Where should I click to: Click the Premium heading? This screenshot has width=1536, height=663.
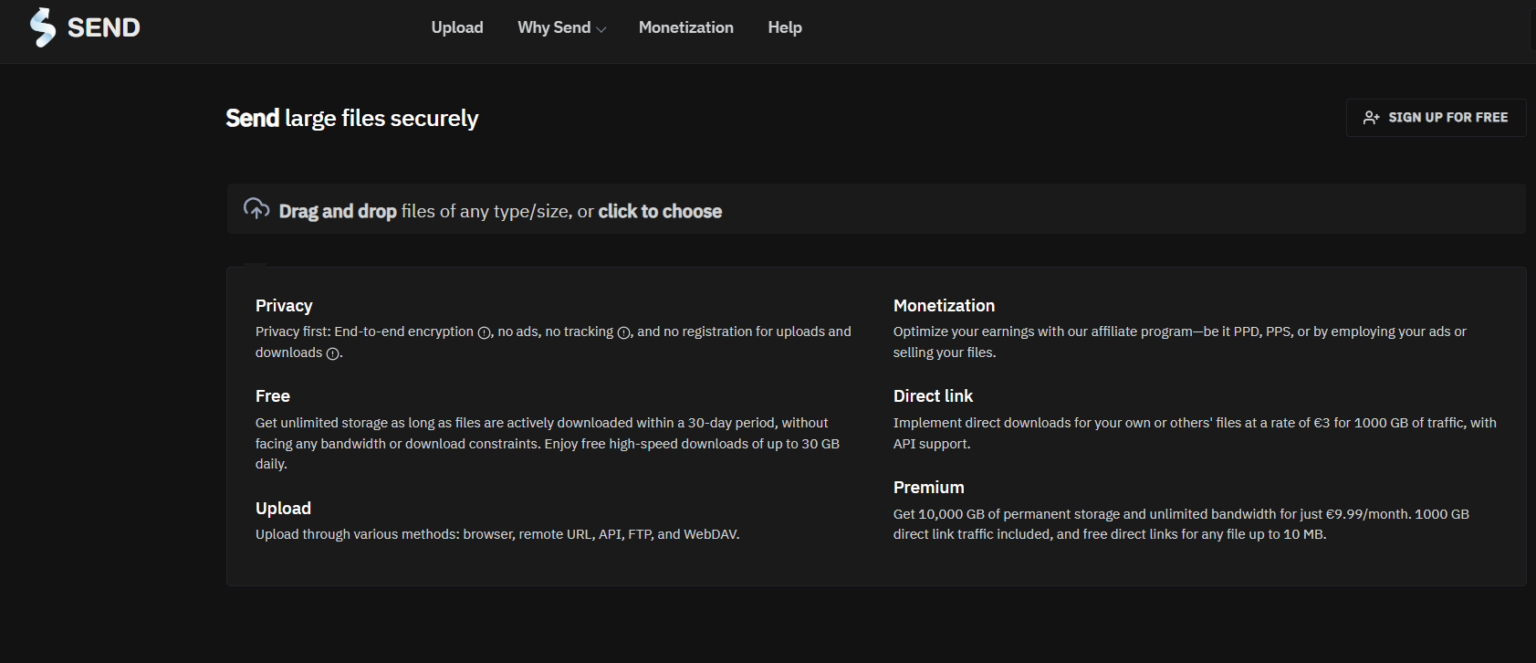pyautogui.click(x=929, y=487)
